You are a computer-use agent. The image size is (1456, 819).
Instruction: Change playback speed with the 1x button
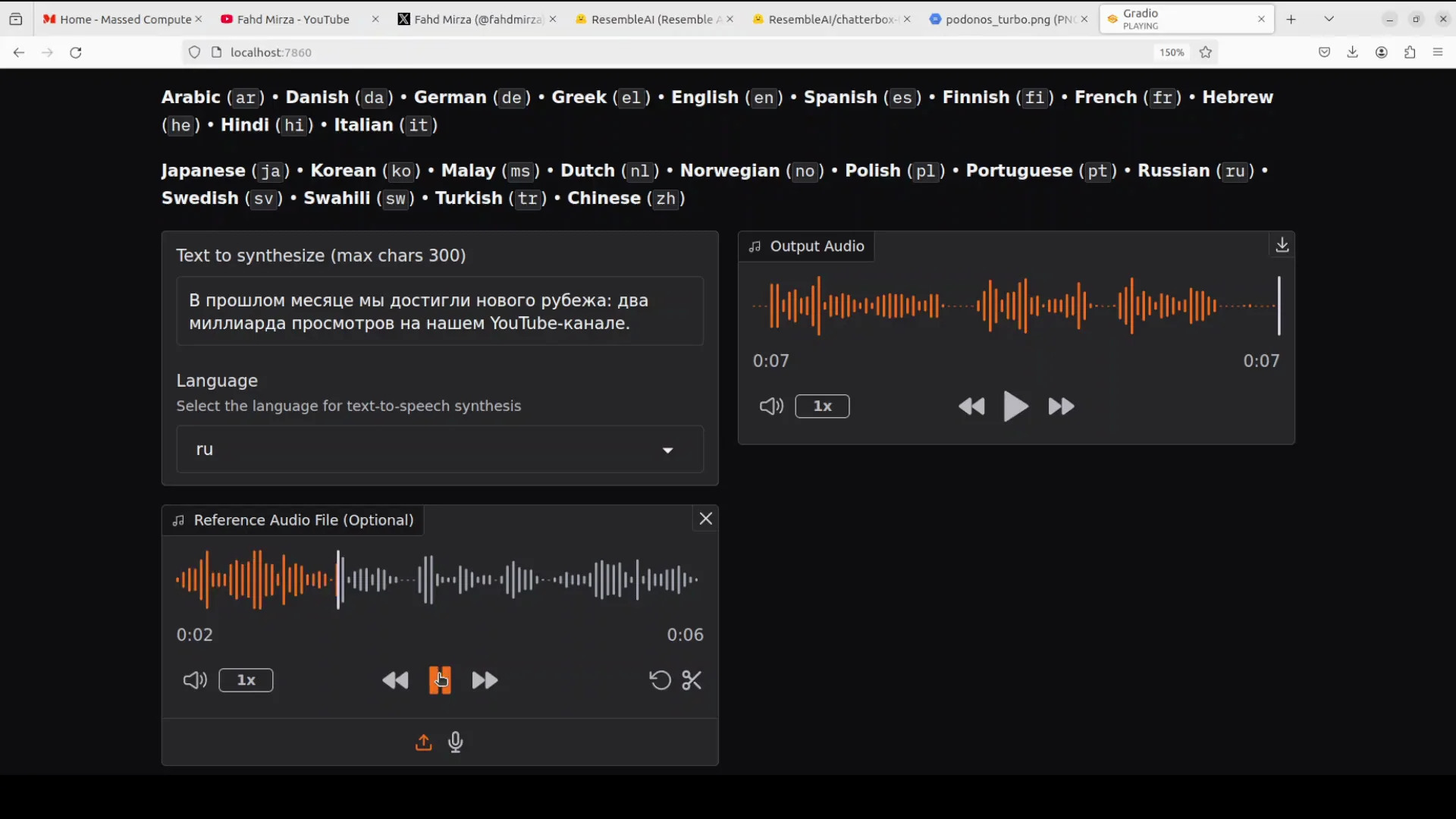[x=245, y=680]
